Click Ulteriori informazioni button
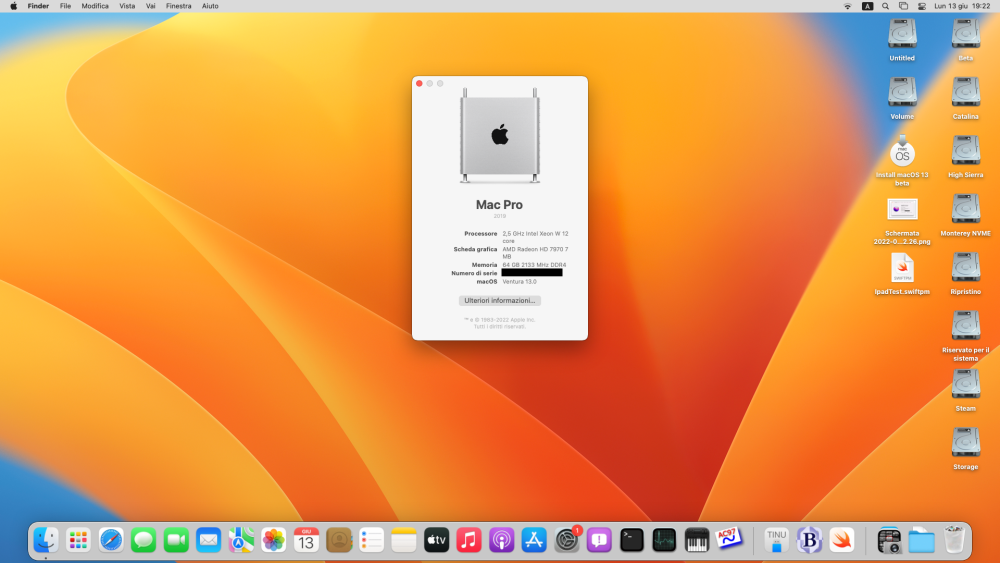Viewport: 1000px width, 563px height. (x=499, y=300)
